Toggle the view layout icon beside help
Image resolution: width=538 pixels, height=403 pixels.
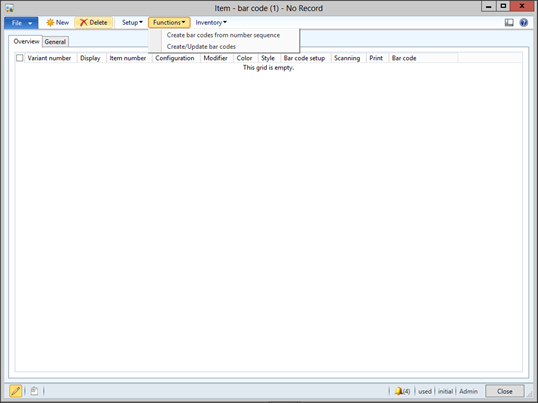pos(509,23)
